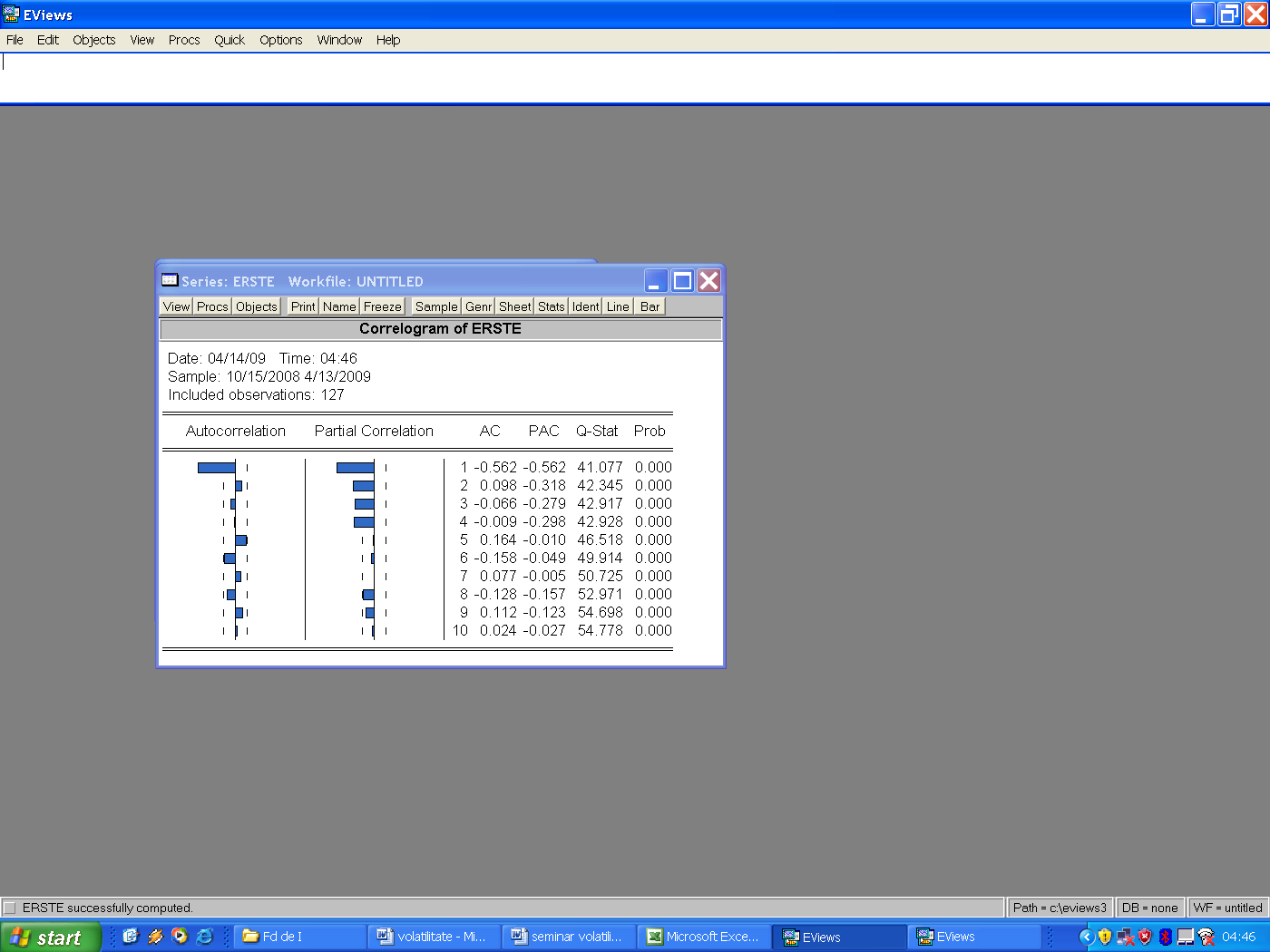Click the 'ERSTE successfully computed.' status message
1270x952 pixels.
[107, 908]
